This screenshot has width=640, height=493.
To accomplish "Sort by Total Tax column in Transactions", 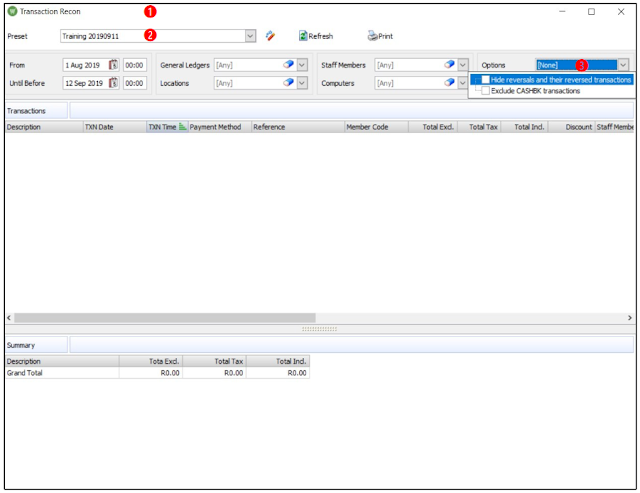I will (479, 127).
